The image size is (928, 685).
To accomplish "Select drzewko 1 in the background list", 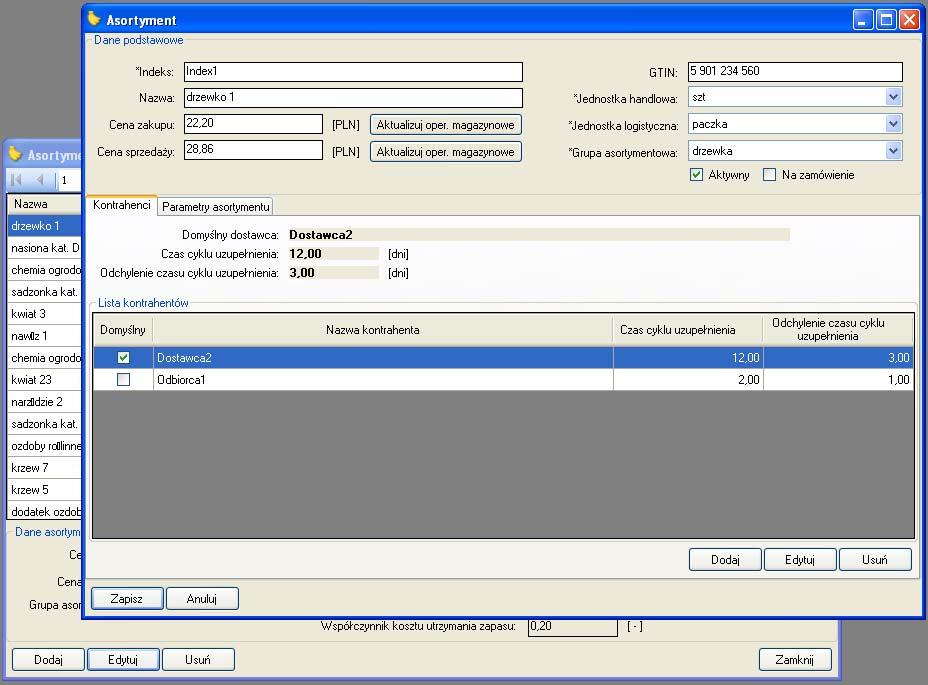I will pos(45,226).
